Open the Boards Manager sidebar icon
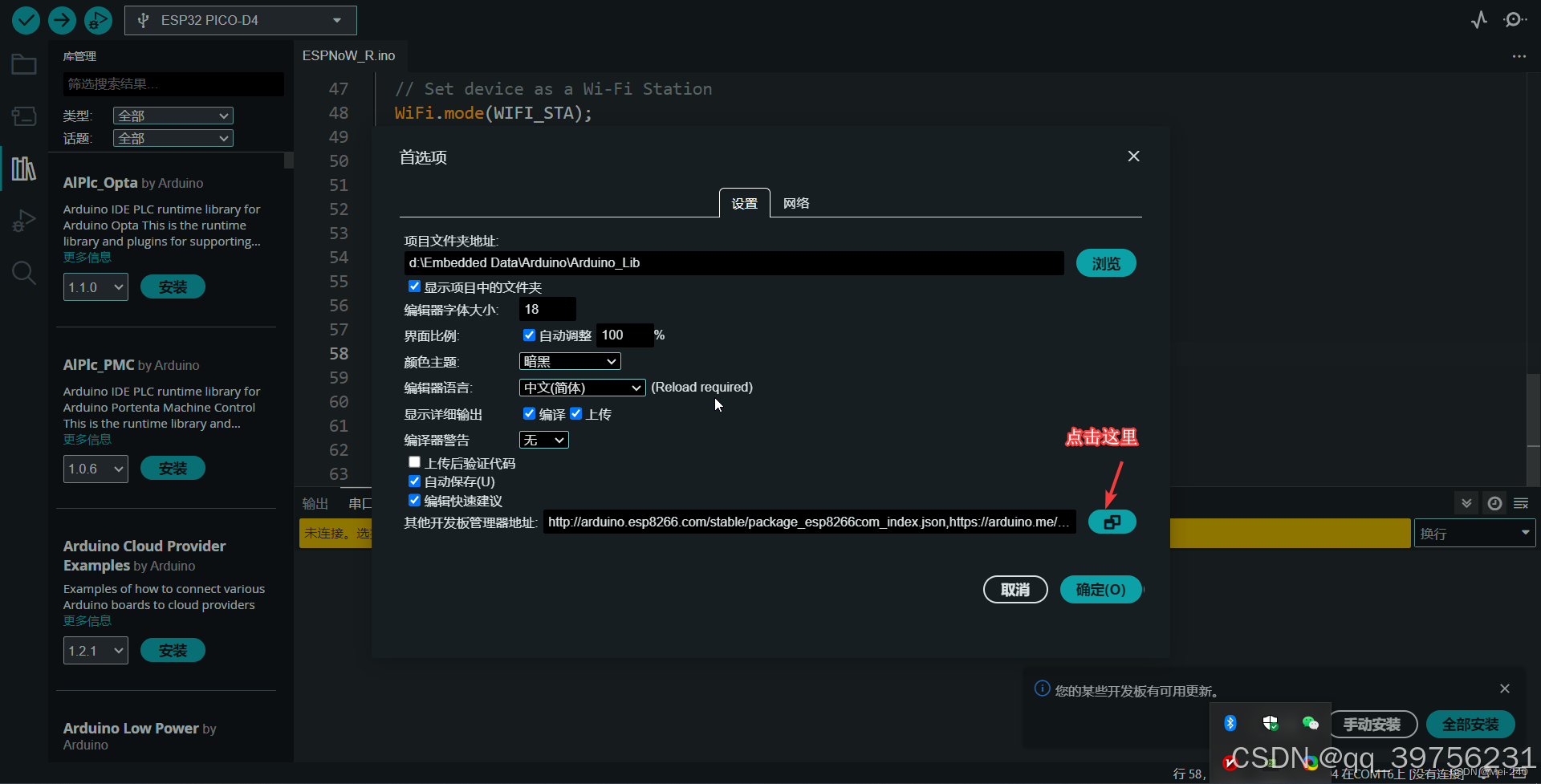Screen dimensions: 1541x784 24,116
